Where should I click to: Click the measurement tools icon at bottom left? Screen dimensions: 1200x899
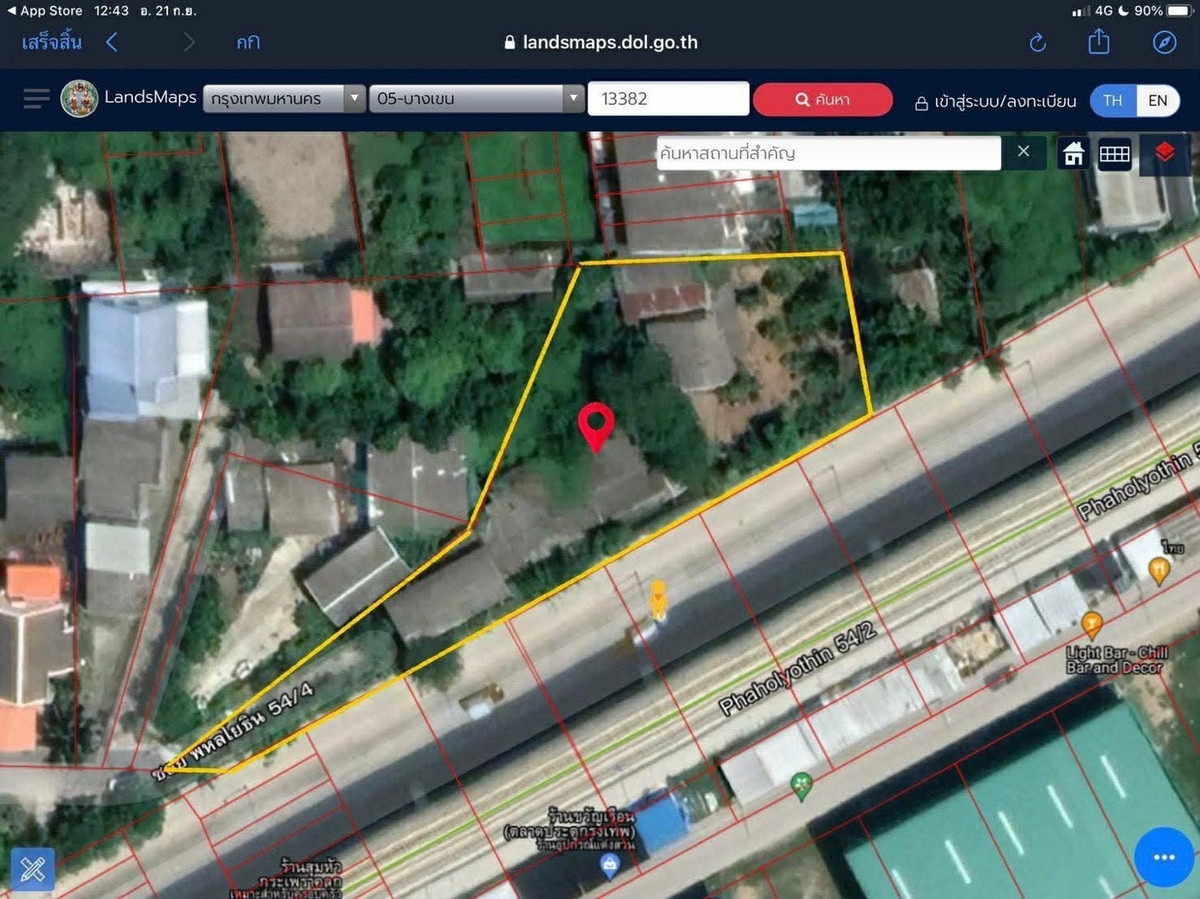[x=33, y=869]
